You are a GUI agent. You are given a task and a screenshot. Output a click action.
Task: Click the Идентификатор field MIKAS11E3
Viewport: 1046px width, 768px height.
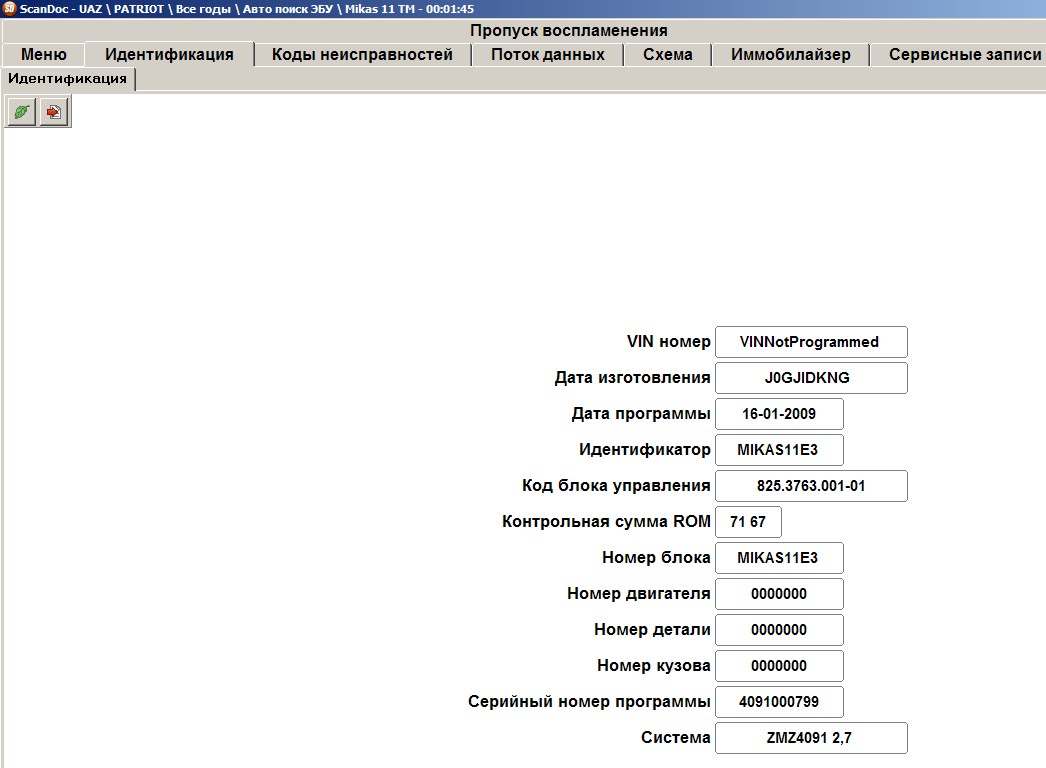(779, 450)
